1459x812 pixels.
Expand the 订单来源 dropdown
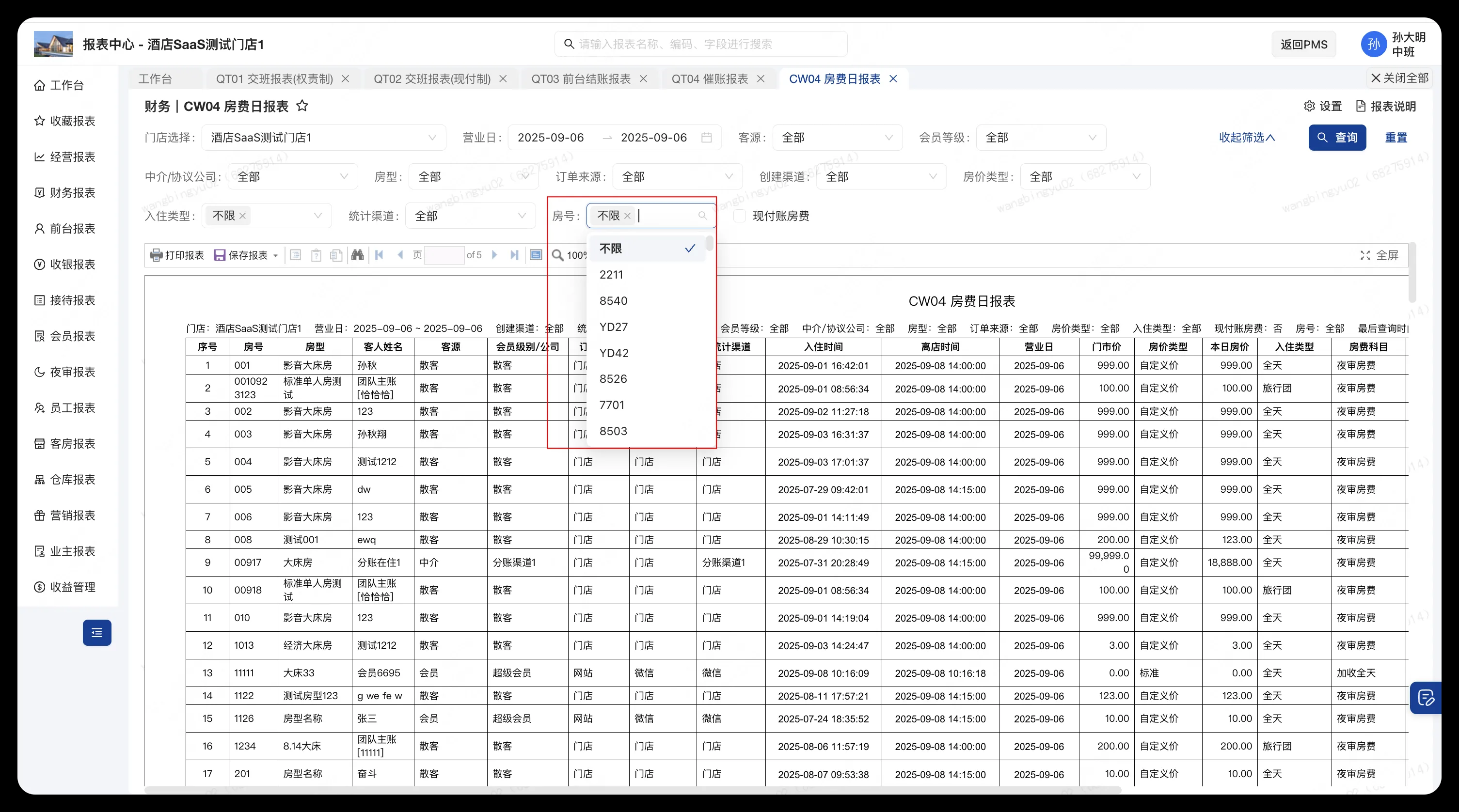[x=678, y=177]
